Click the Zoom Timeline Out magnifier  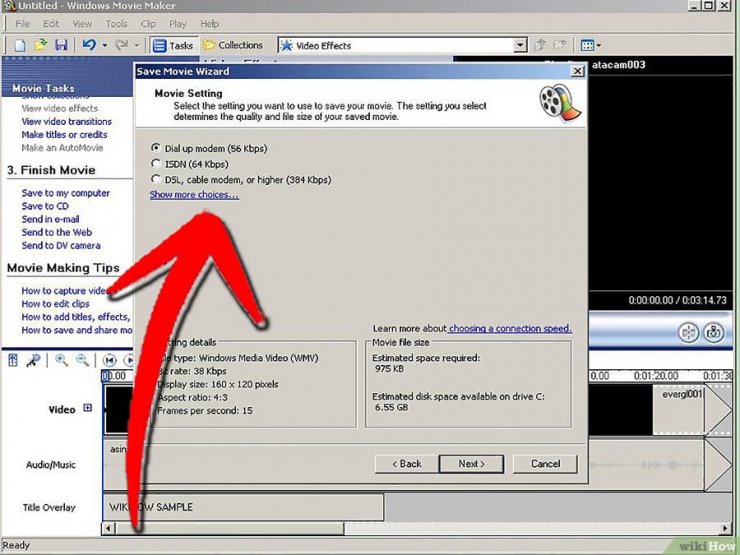click(x=83, y=361)
